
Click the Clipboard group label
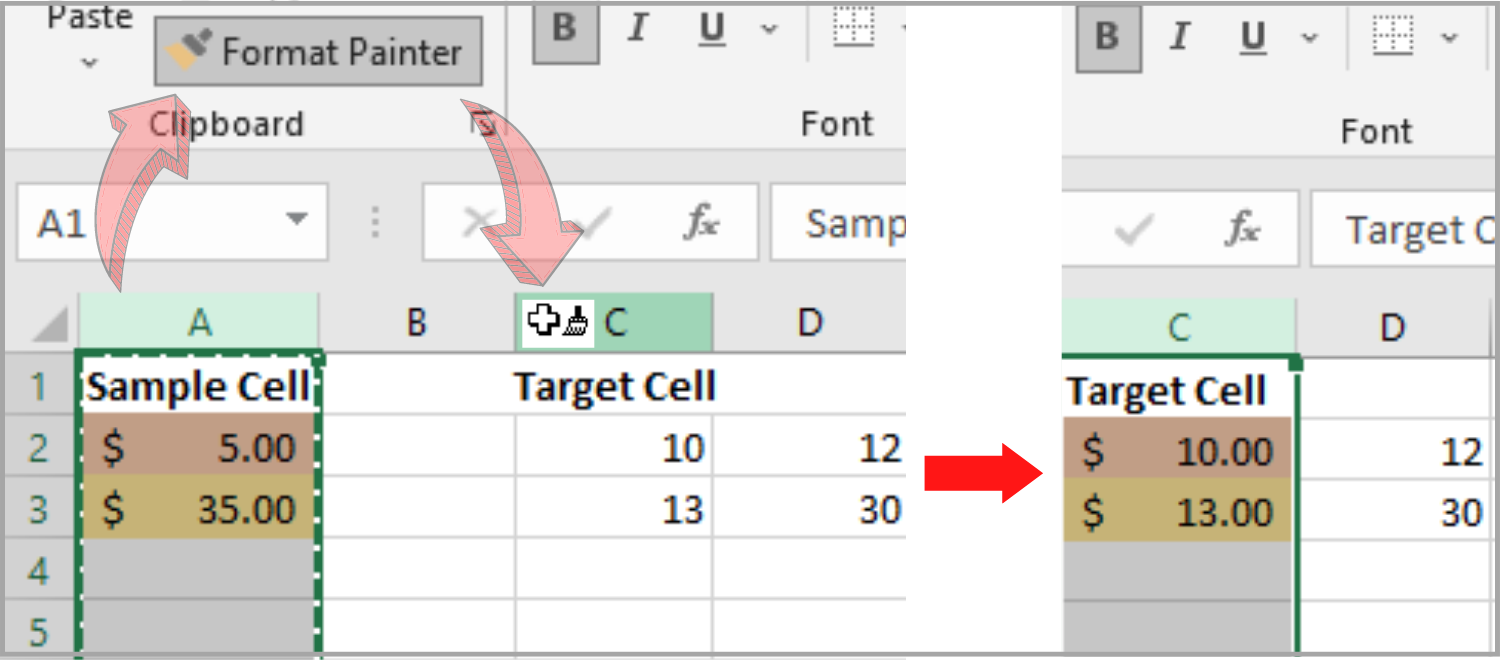coord(227,124)
